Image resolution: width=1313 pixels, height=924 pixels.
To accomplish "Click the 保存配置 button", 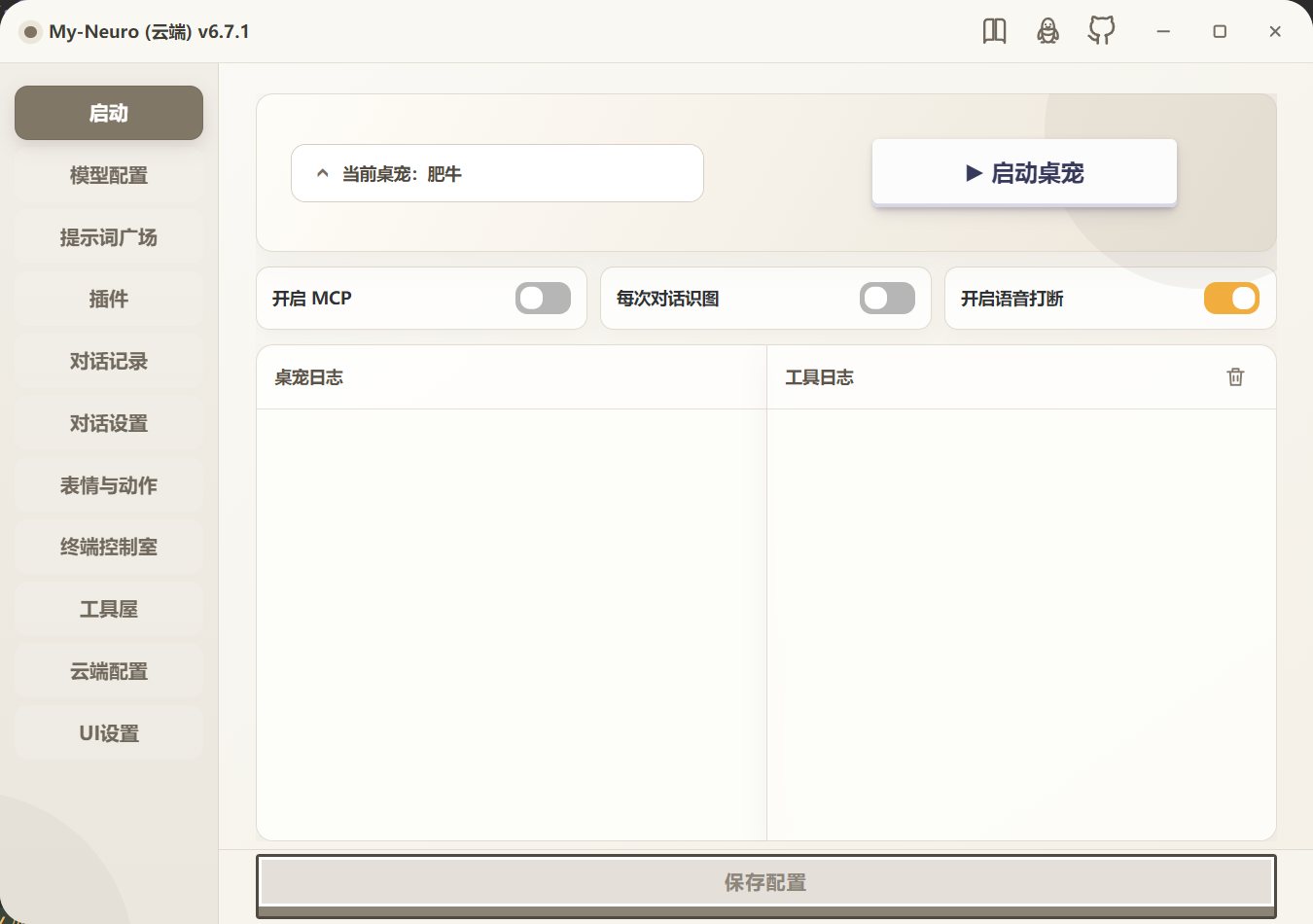I will coord(766,883).
